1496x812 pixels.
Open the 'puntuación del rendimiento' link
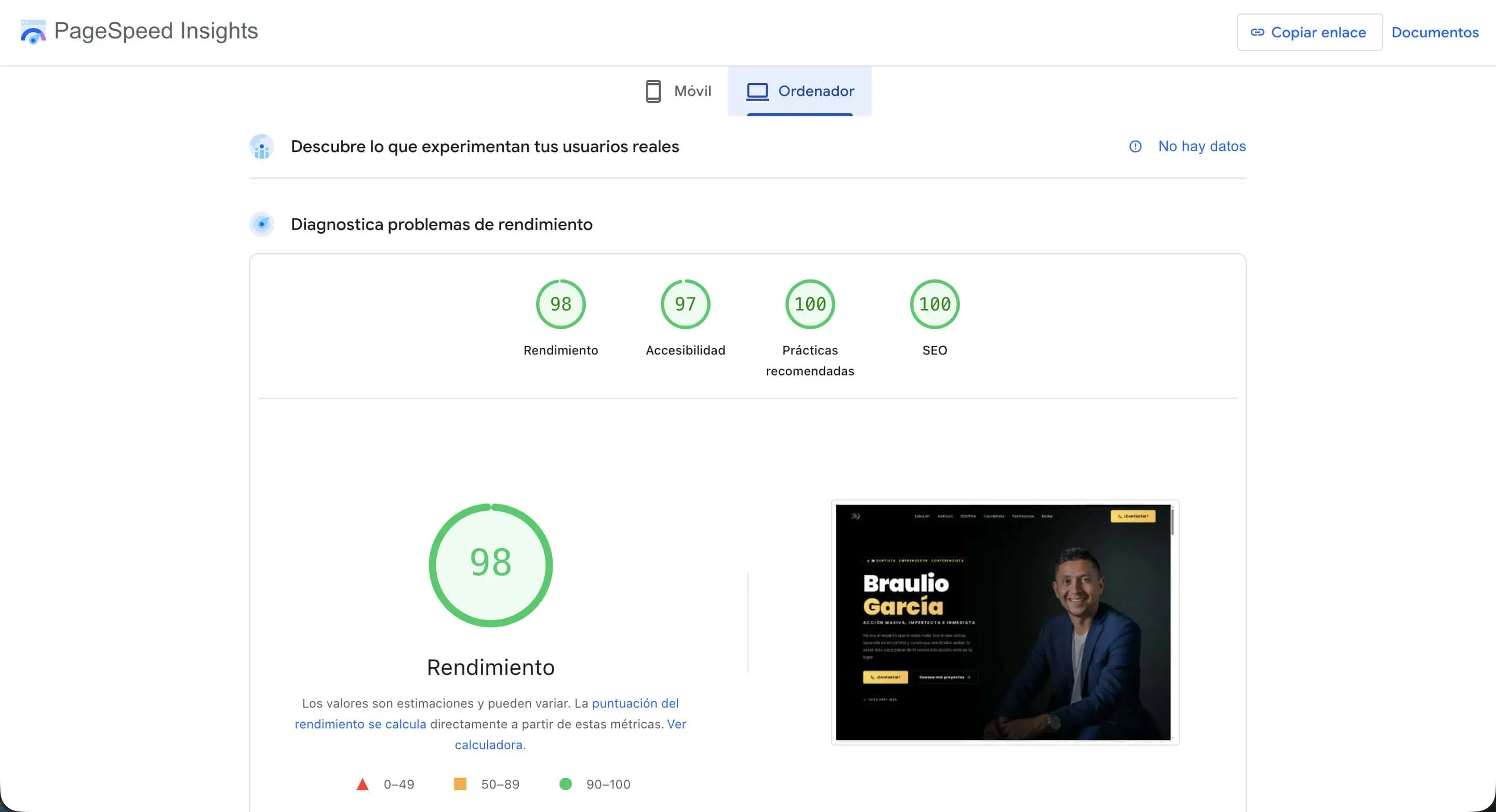click(x=634, y=703)
